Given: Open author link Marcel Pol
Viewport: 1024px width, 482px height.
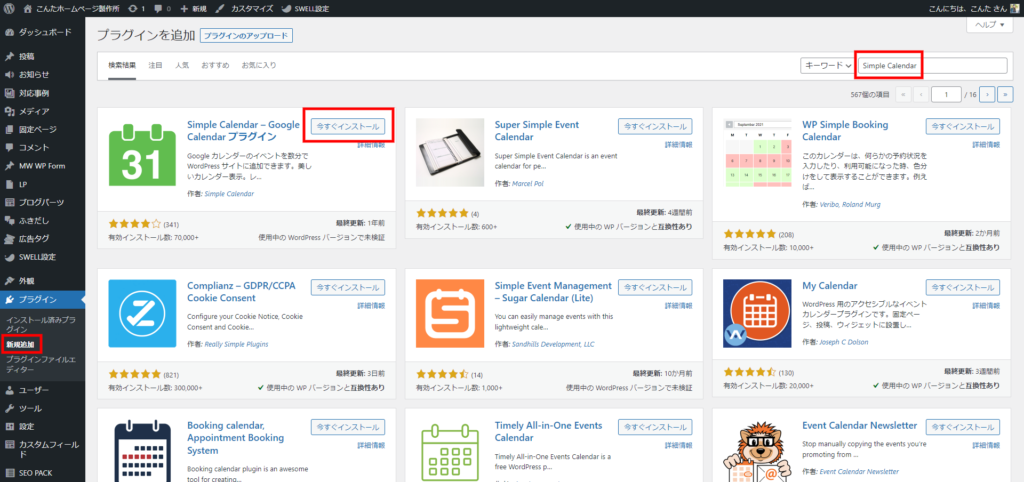Looking at the screenshot, I should point(528,184).
